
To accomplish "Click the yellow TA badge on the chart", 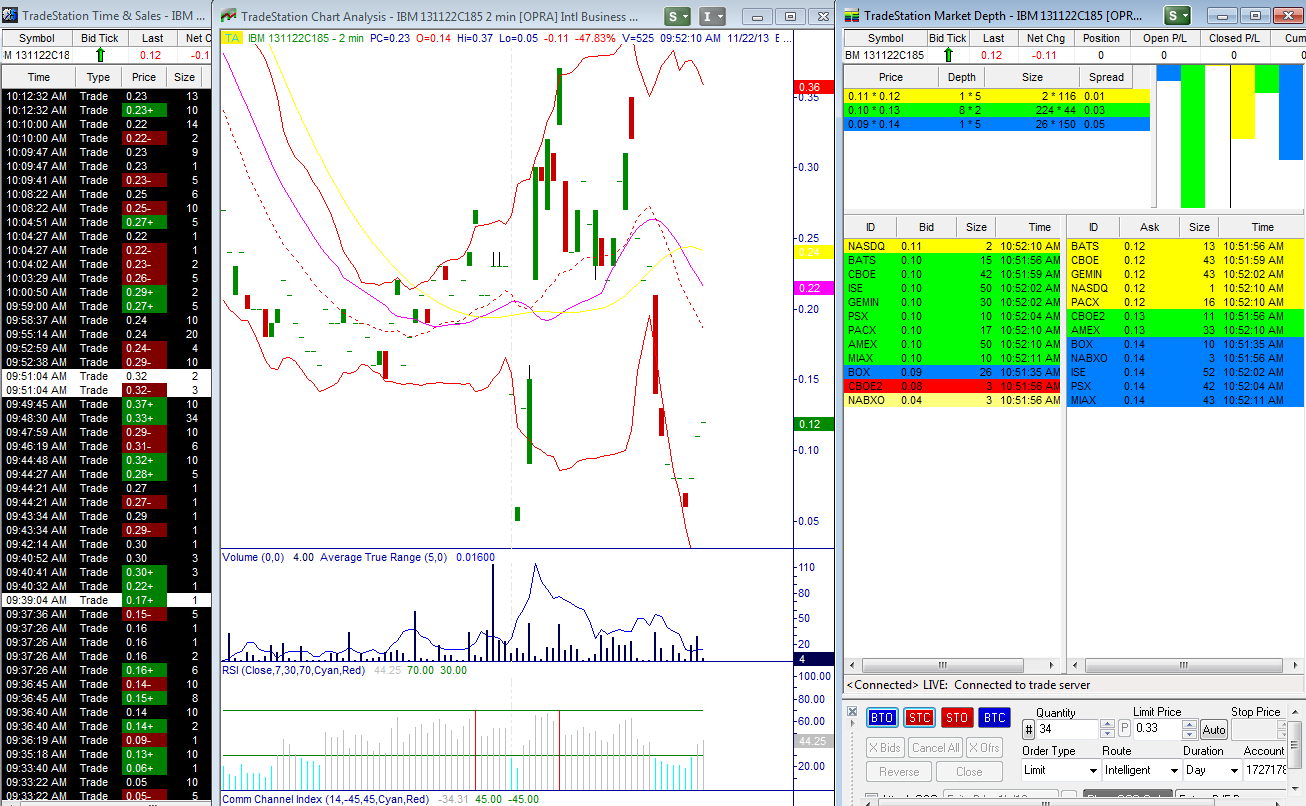I will coord(232,38).
